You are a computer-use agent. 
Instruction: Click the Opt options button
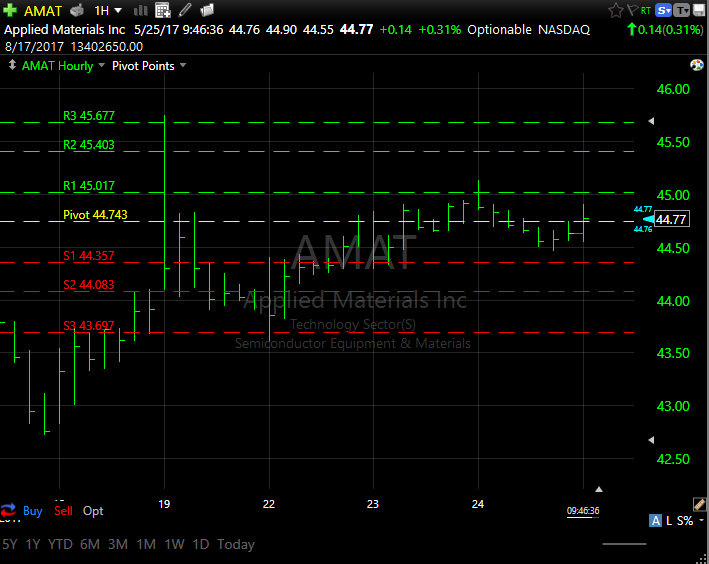point(93,511)
